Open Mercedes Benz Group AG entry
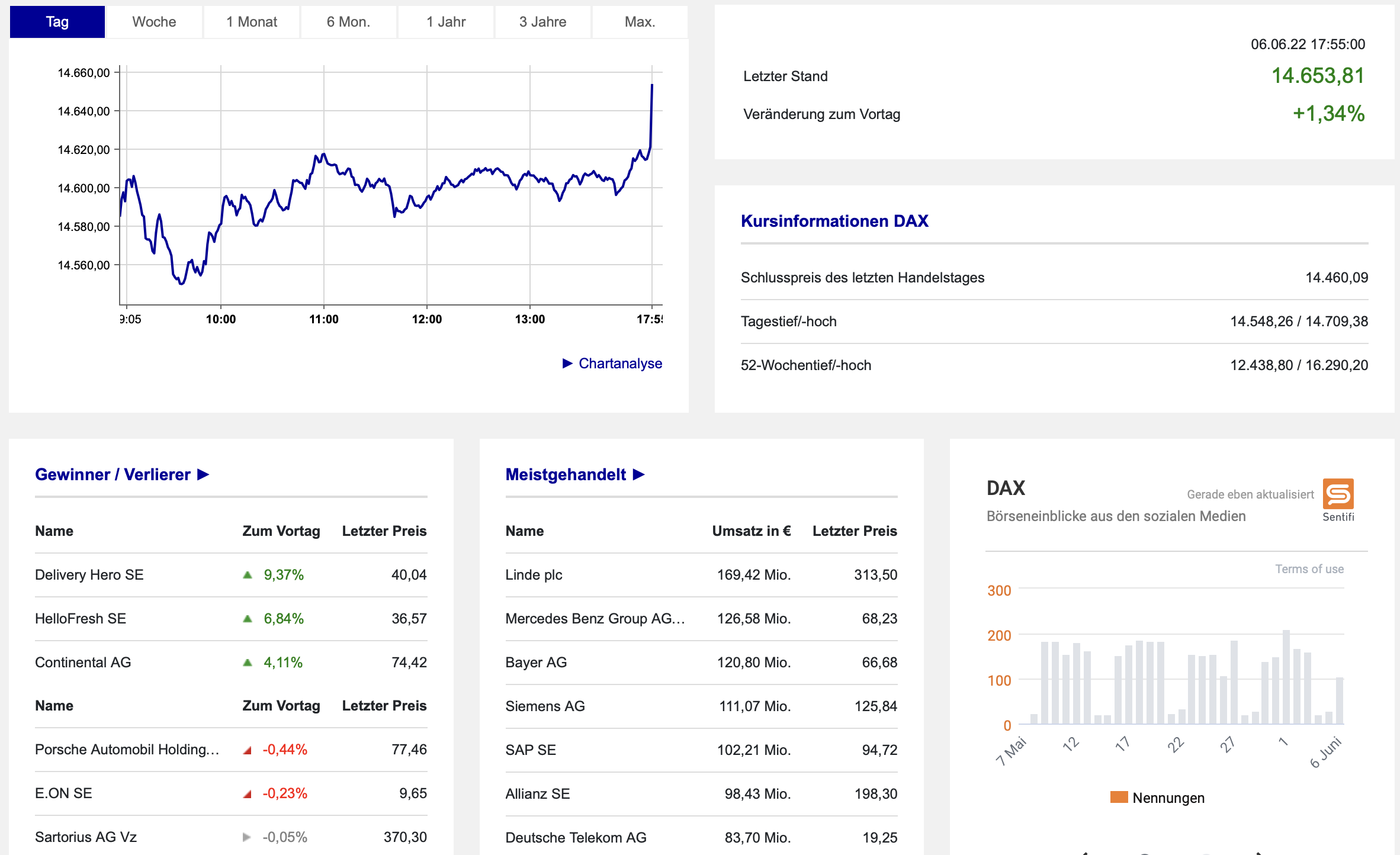The image size is (1400, 855). point(595,619)
